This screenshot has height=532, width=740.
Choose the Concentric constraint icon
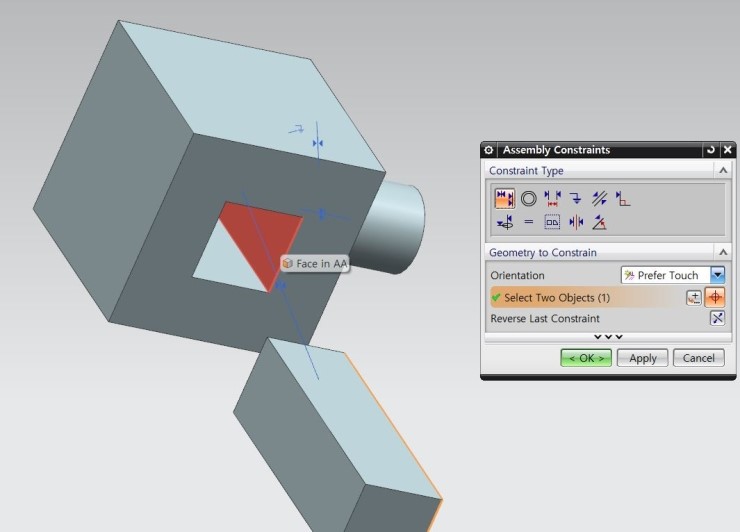pos(528,198)
